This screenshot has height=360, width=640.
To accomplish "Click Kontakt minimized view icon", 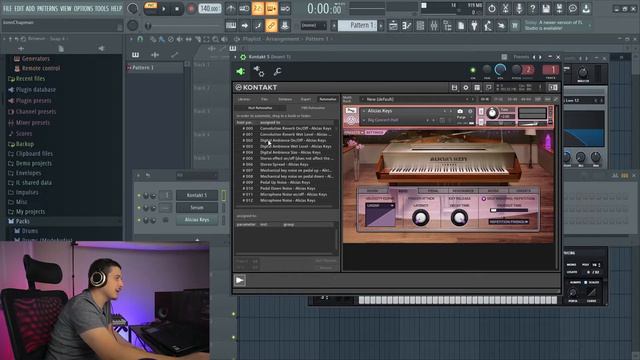I will tap(553, 88).
